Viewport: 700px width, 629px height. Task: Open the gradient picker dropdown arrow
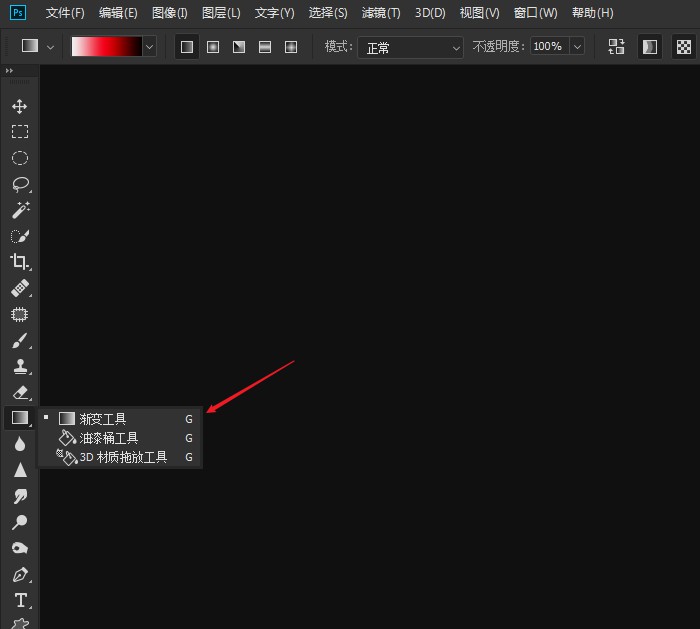[x=150, y=46]
